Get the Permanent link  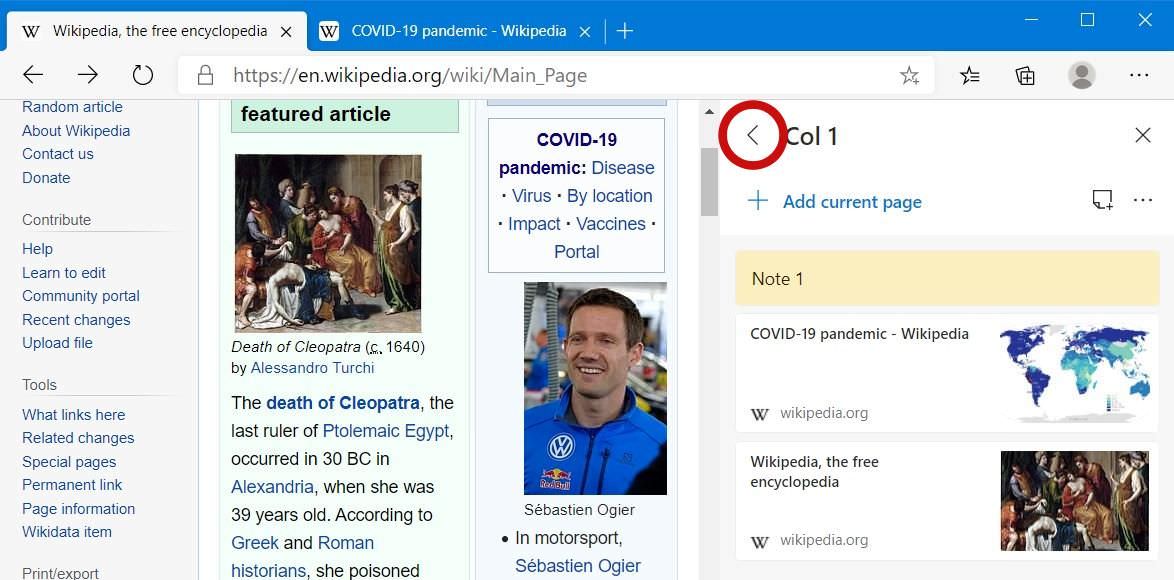[x=73, y=486]
